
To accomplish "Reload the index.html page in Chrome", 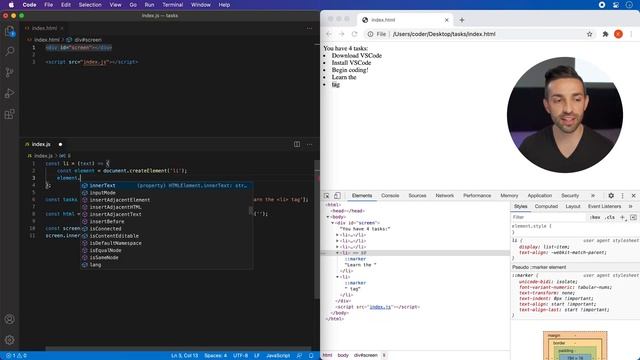I will click(354, 34).
